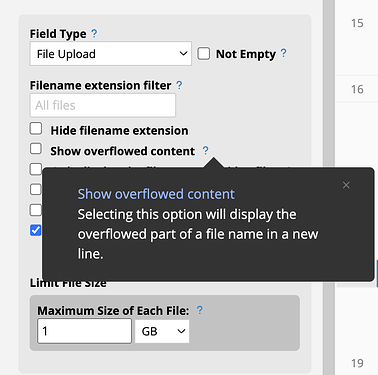Click the Filename extension filter help icon
The height and width of the screenshot is (375, 378).
pyautogui.click(x=179, y=85)
